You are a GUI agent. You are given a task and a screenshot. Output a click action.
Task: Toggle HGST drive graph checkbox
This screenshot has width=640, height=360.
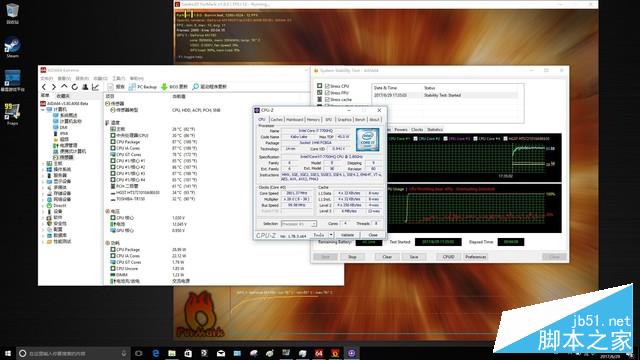505,139
